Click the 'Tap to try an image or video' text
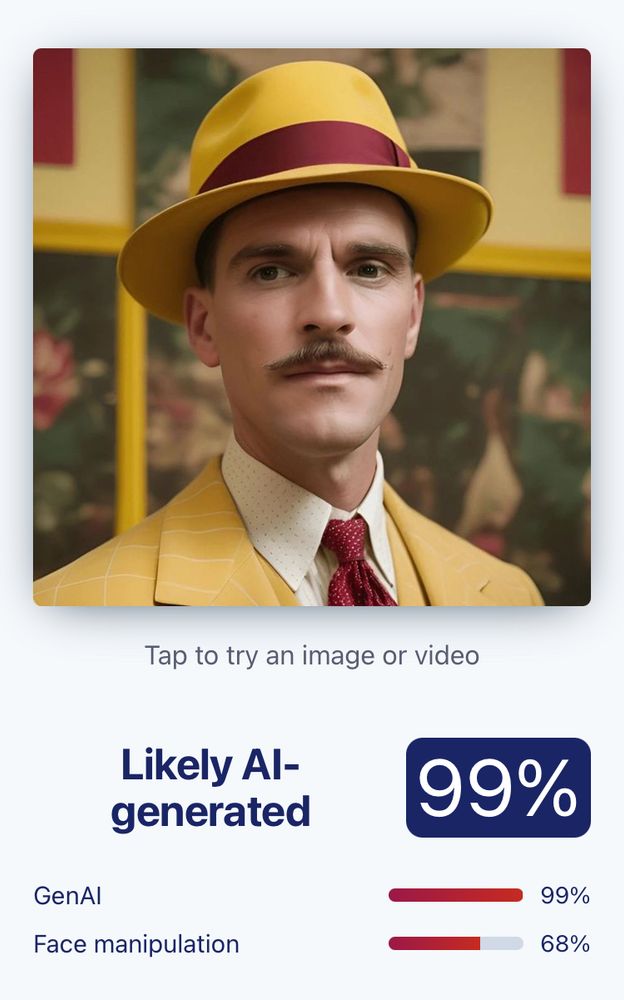This screenshot has width=624, height=1000. 312,656
